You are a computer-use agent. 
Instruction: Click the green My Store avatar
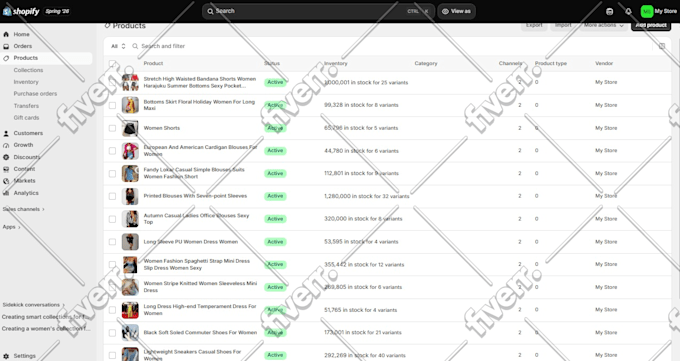[647, 11]
